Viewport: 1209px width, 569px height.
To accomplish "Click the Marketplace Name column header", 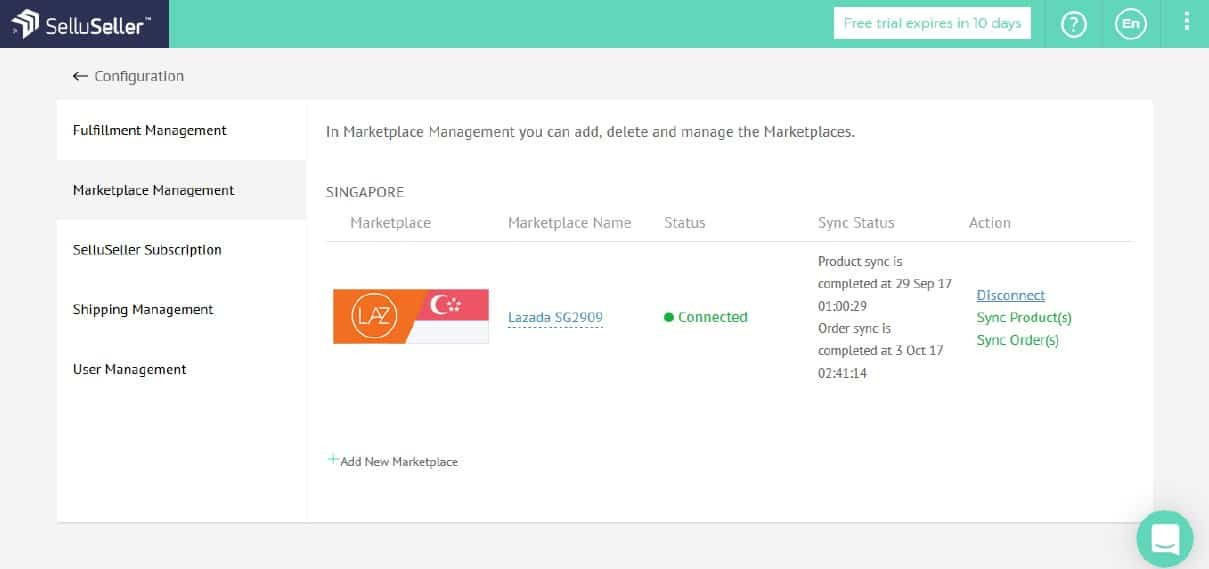I will pos(570,223).
